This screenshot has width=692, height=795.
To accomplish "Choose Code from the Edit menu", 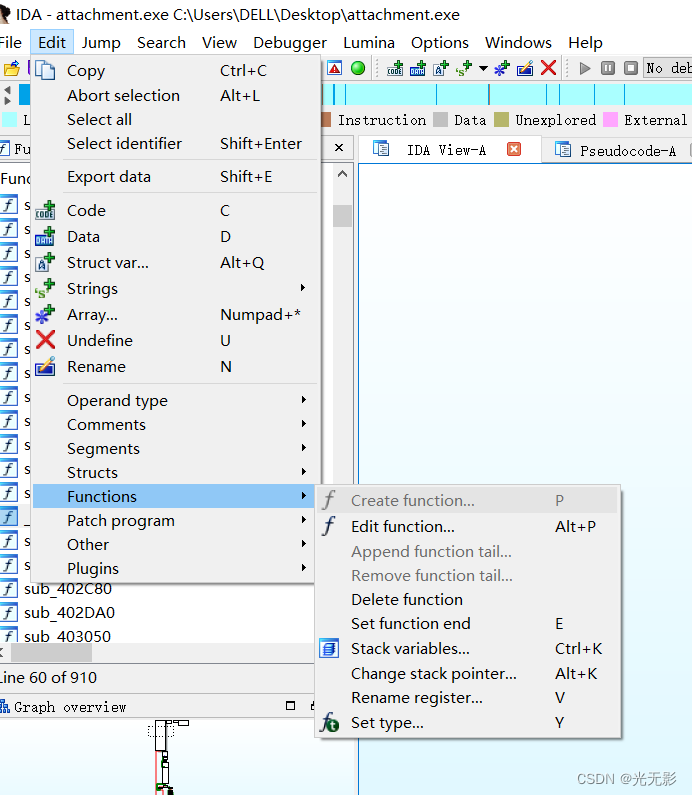I will 174,210.
